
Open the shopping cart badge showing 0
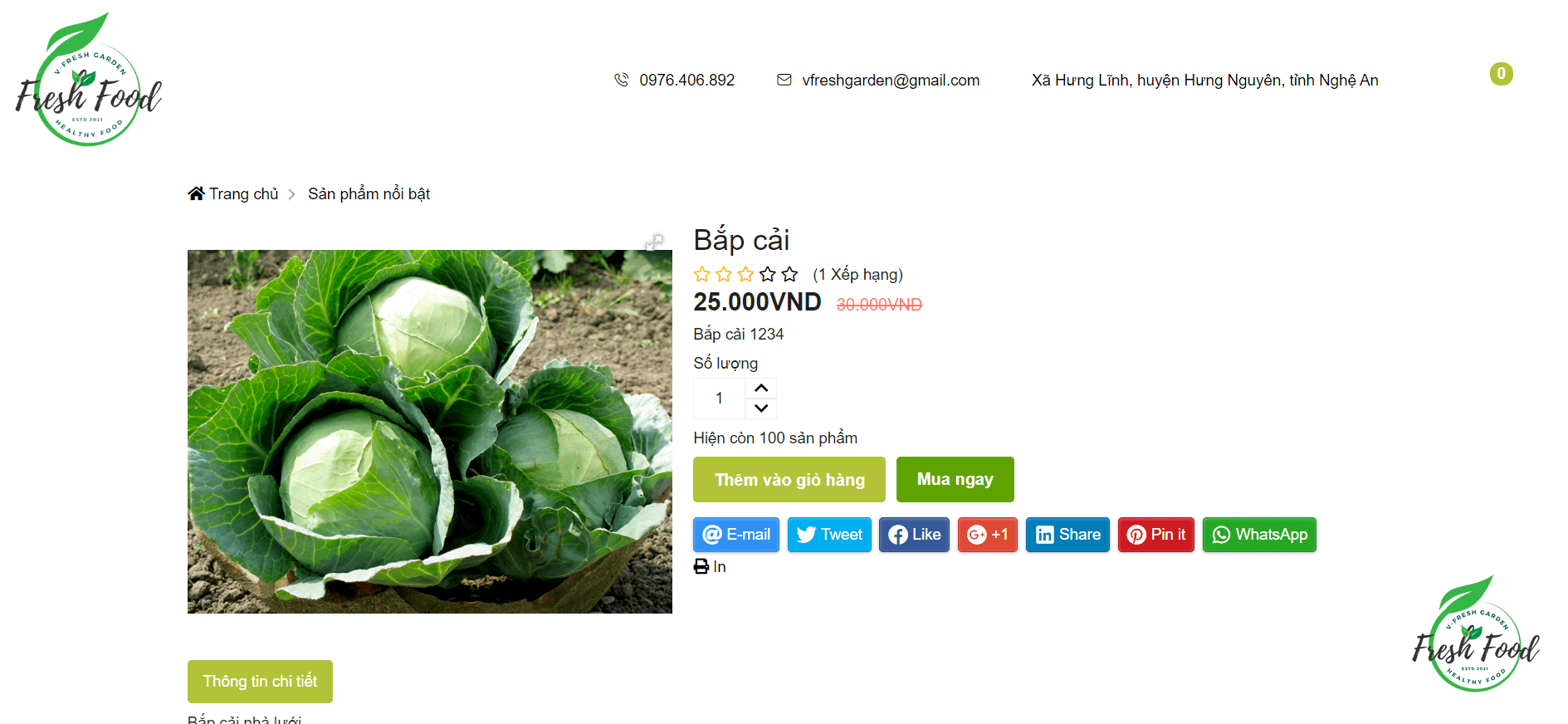pyautogui.click(x=1501, y=74)
